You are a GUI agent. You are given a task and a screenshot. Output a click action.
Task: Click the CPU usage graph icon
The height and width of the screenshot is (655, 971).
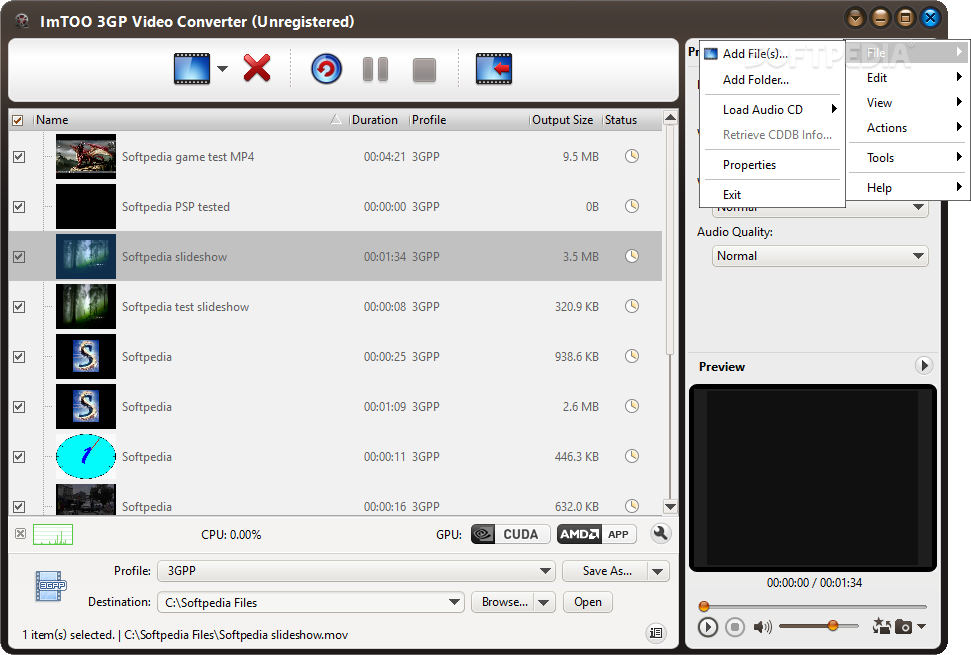[x=53, y=534]
